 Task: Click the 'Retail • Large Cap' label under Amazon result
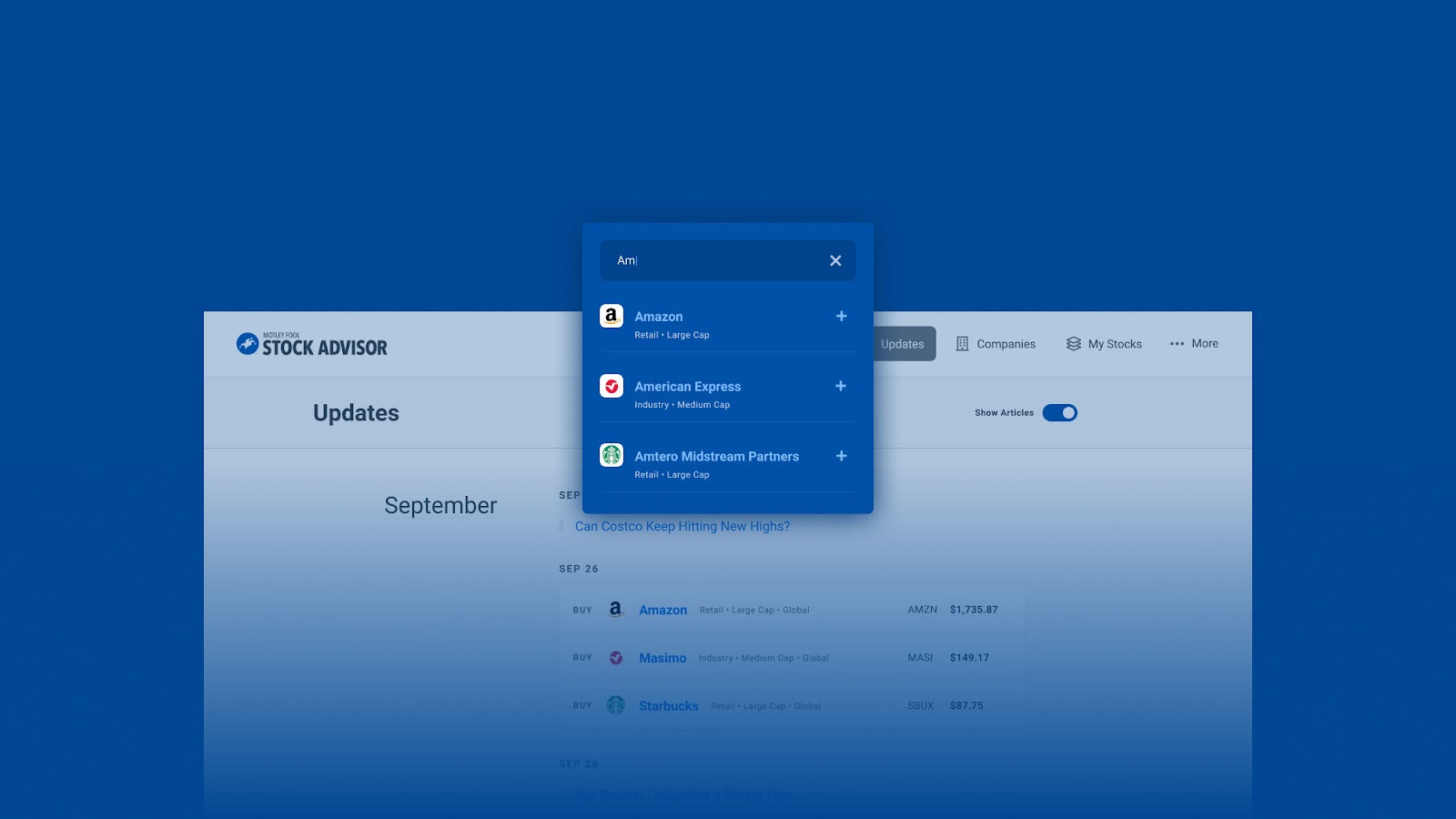pos(672,336)
